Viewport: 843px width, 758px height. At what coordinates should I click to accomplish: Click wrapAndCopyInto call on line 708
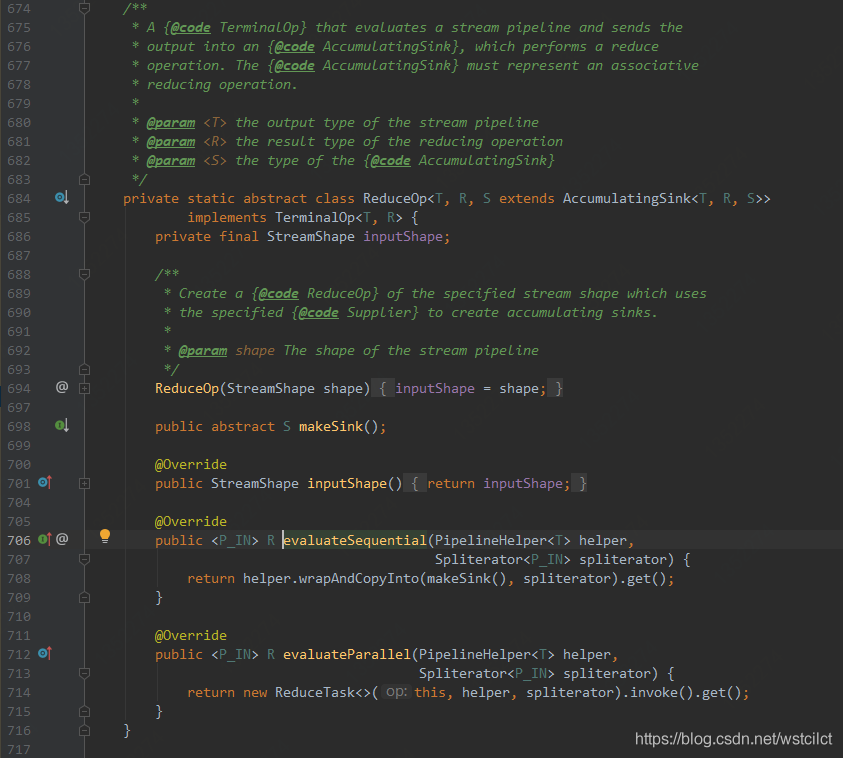click(x=359, y=579)
